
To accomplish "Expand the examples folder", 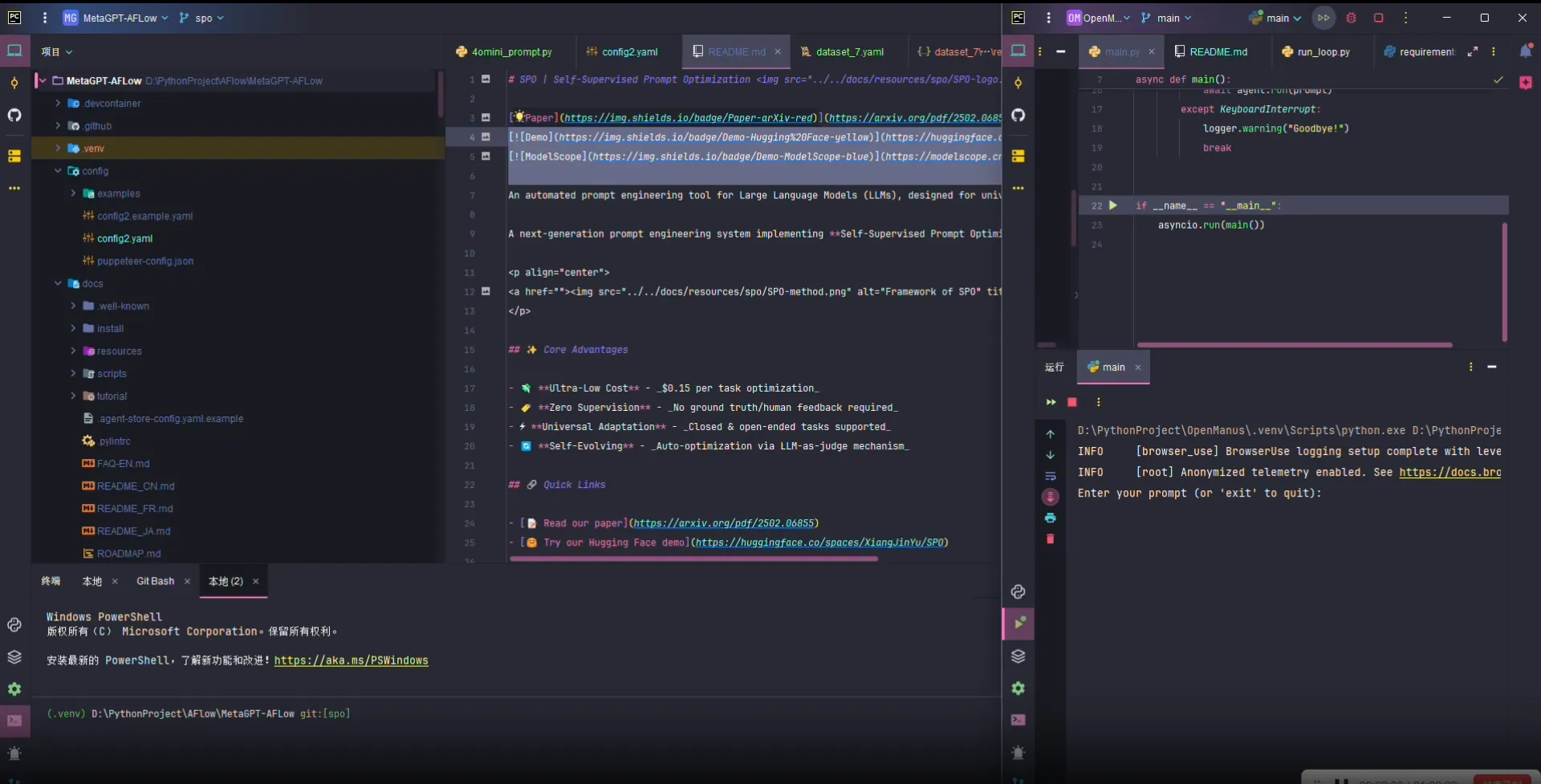I will (x=73, y=193).
